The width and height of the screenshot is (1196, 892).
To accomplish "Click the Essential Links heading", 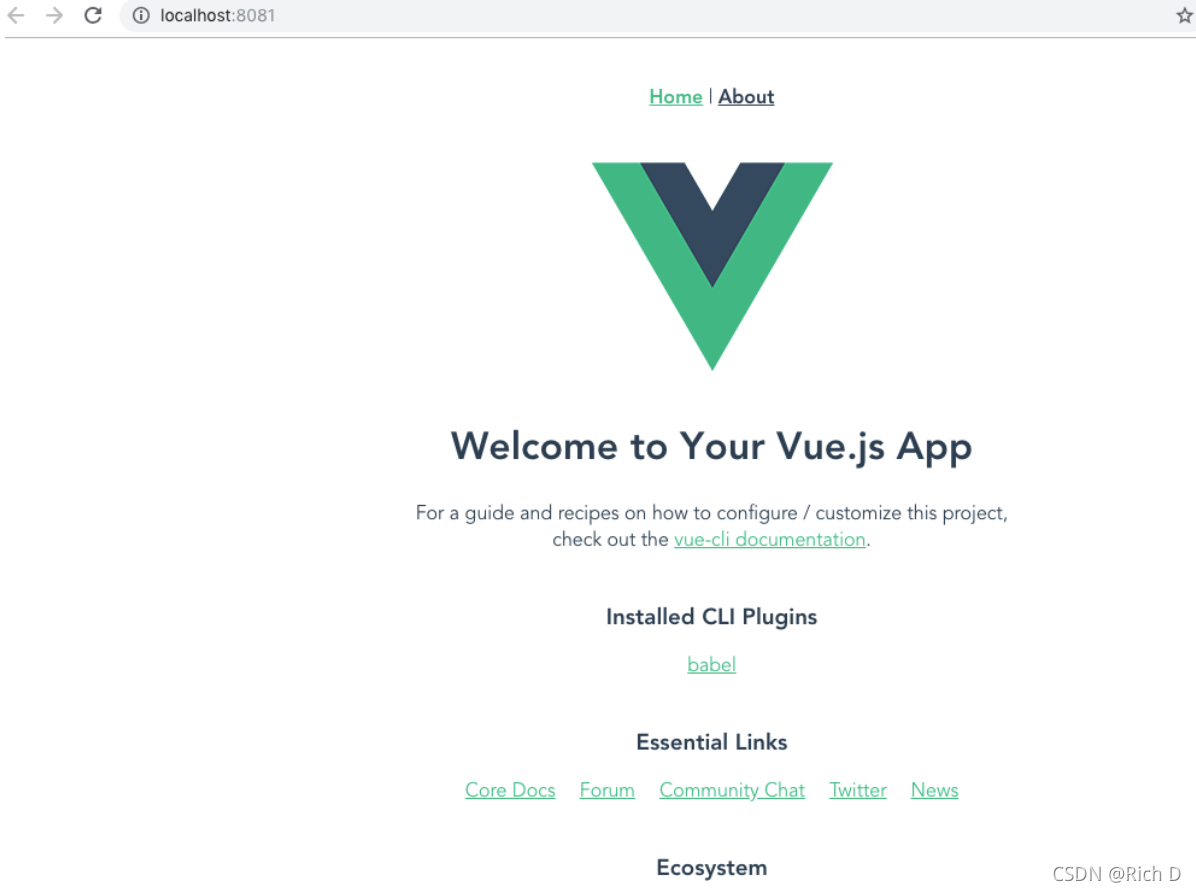I will [x=712, y=742].
